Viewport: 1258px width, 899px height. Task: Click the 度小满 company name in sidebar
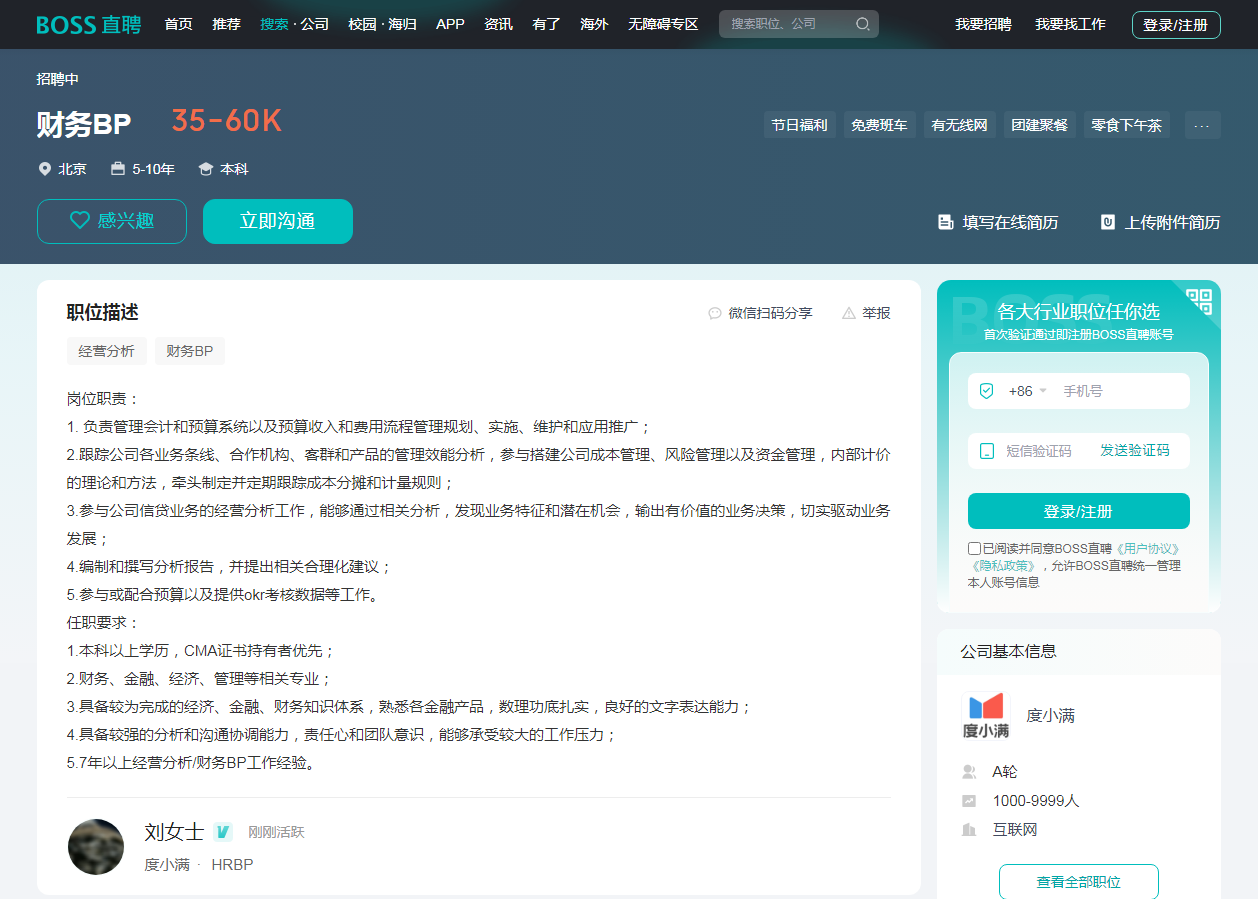[x=1051, y=716]
